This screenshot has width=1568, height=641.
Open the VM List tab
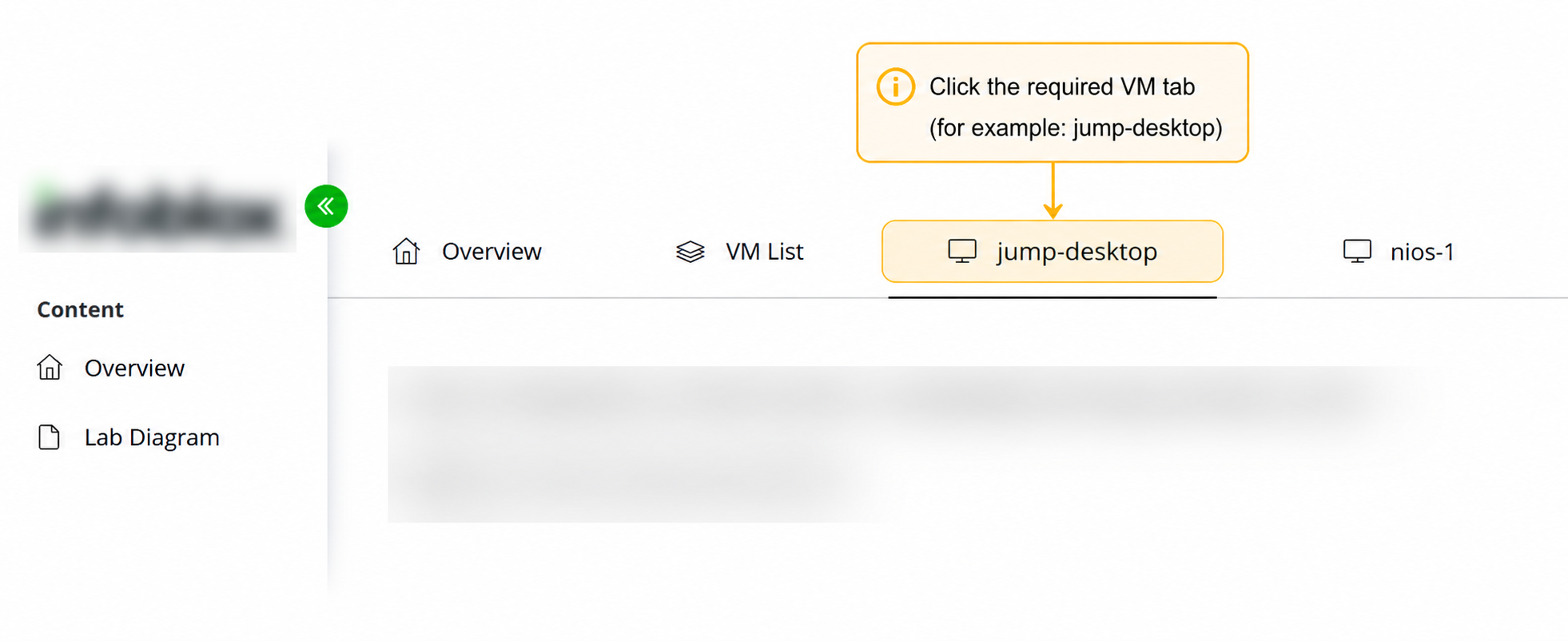[x=739, y=252]
